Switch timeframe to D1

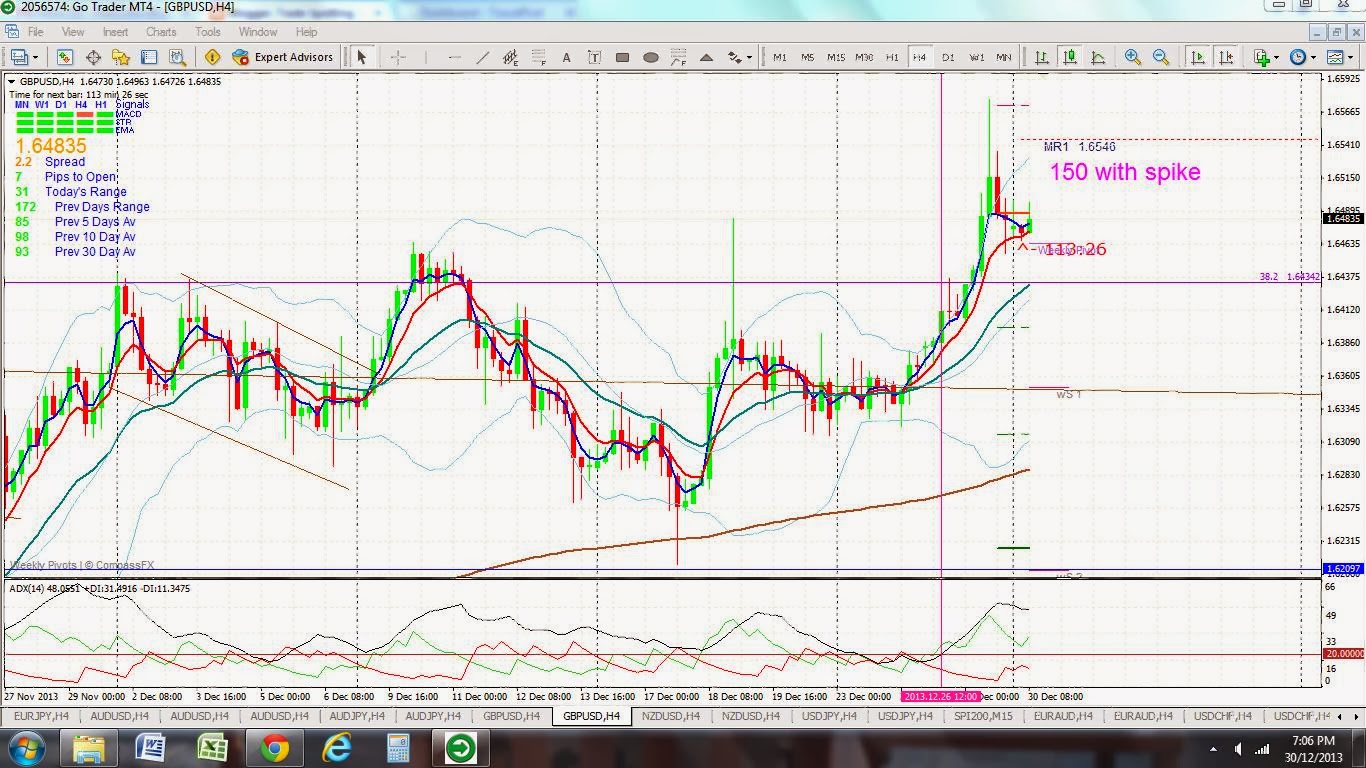click(948, 57)
